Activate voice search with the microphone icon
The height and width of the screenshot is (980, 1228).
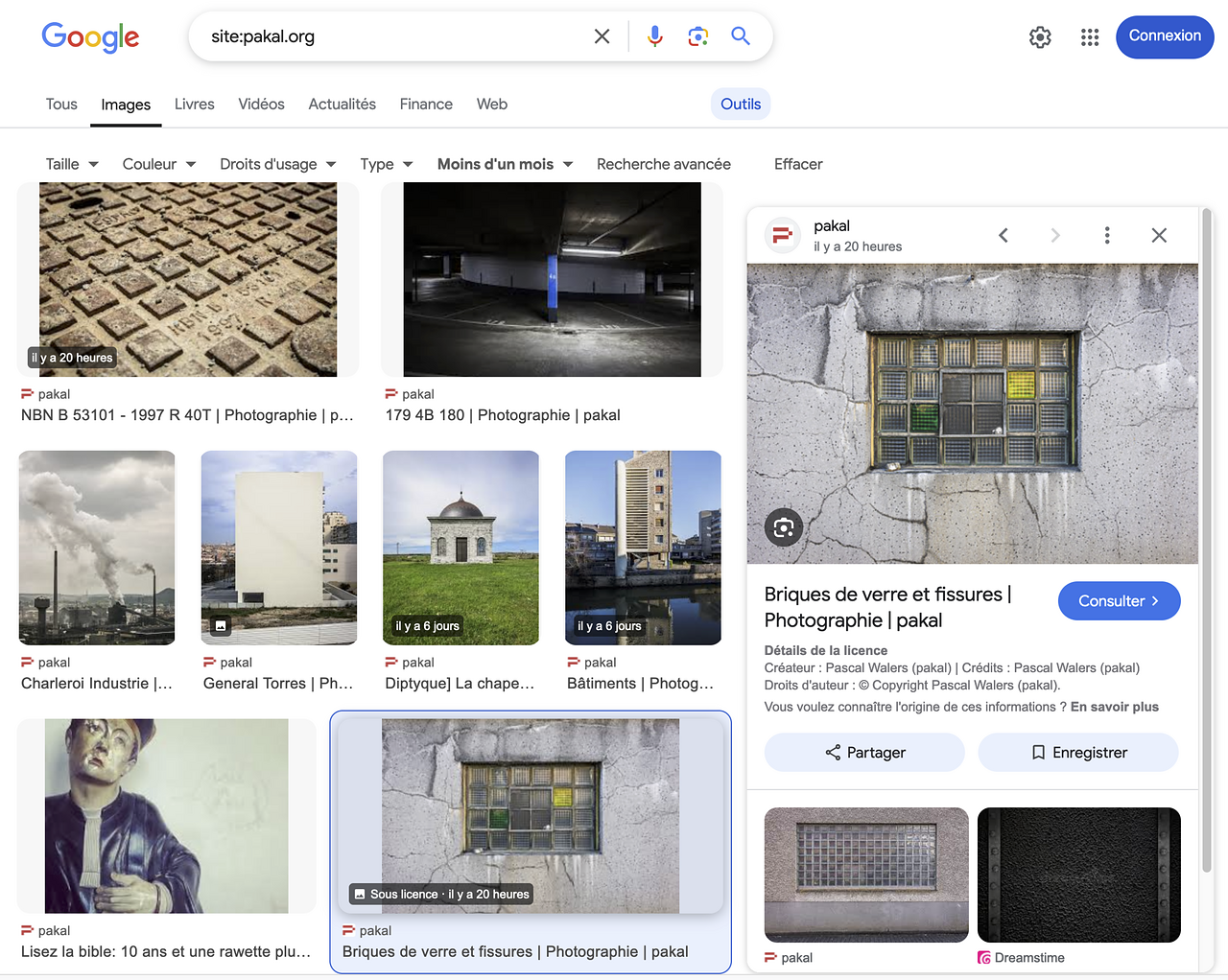click(x=654, y=35)
